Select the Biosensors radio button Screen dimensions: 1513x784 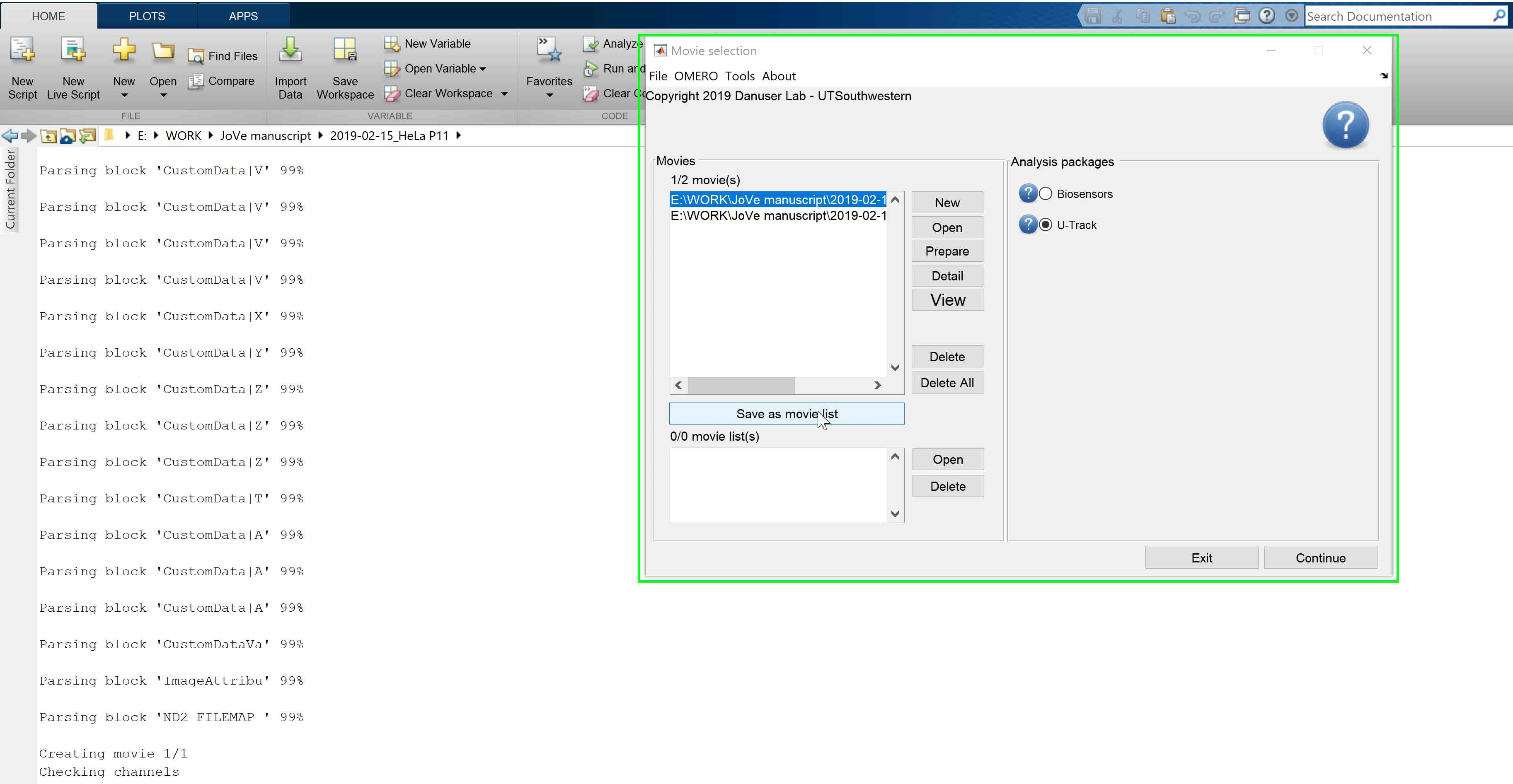point(1046,194)
